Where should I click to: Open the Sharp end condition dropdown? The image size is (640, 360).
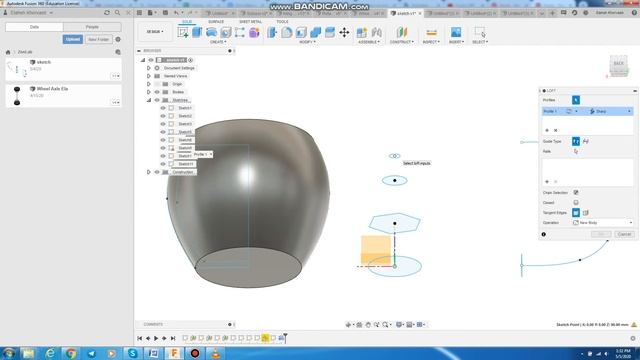click(x=610, y=111)
